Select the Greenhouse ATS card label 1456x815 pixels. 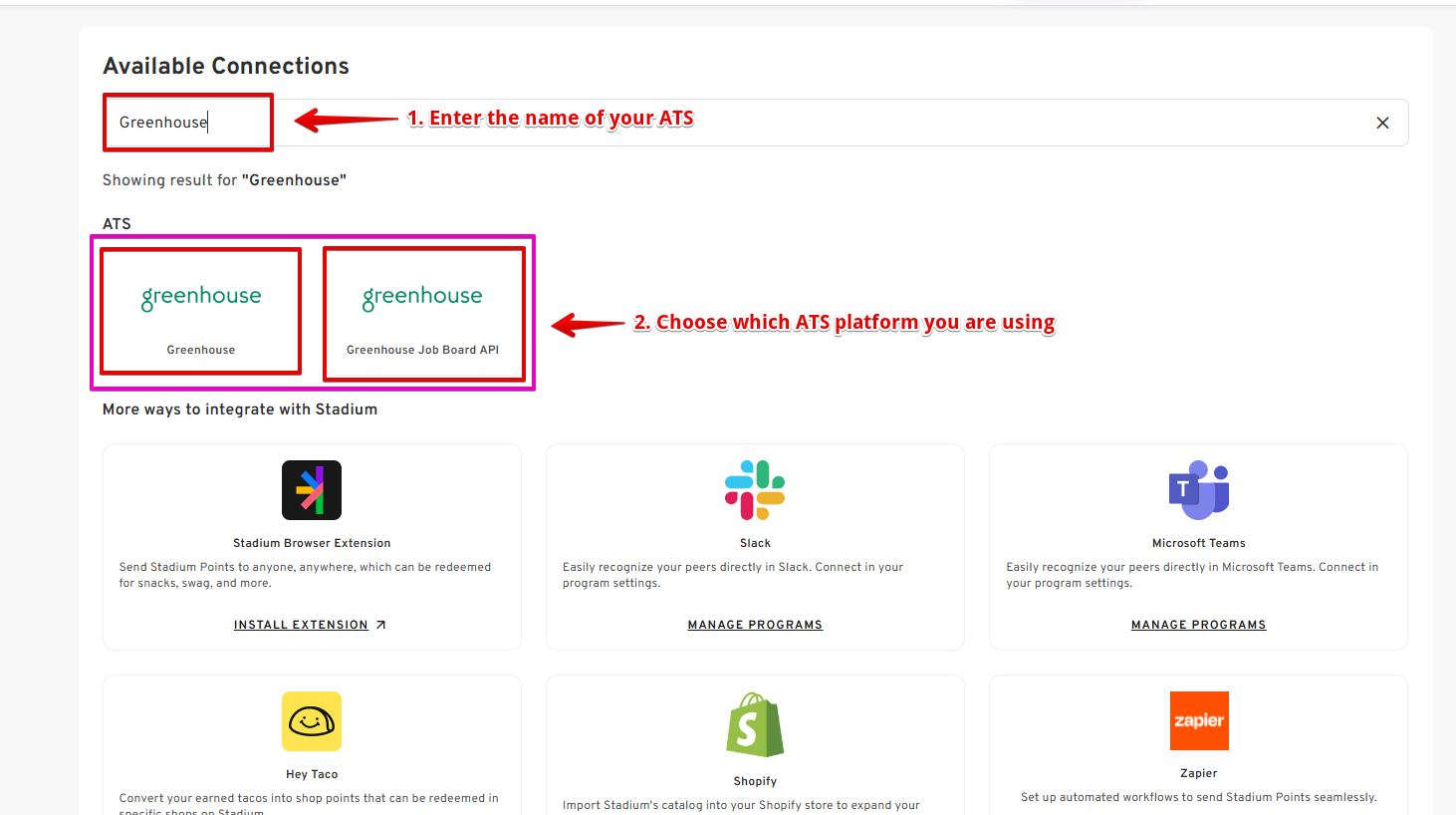(201, 350)
